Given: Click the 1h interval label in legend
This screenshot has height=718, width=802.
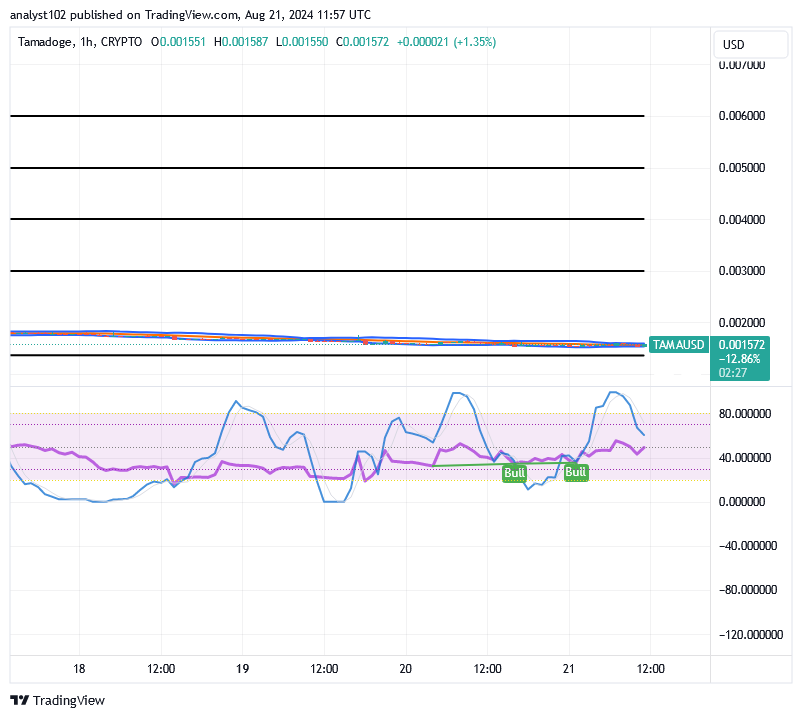Looking at the screenshot, I should coord(86,42).
